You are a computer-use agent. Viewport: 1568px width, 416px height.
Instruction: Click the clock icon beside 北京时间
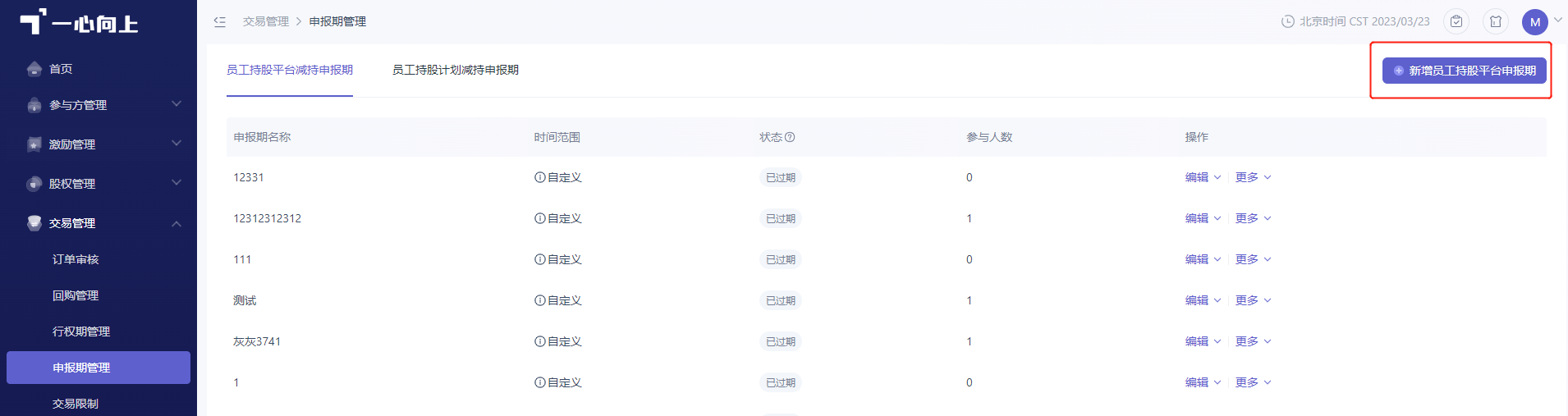[x=1288, y=22]
